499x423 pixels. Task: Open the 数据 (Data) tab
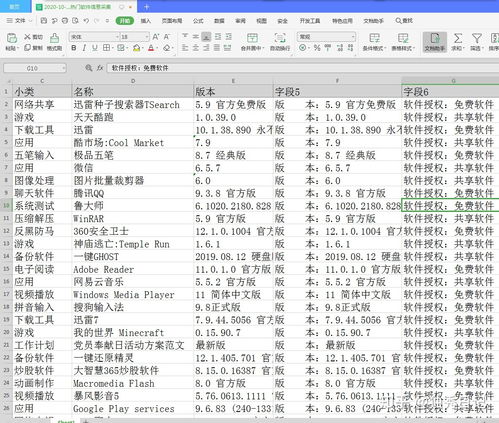(x=219, y=21)
